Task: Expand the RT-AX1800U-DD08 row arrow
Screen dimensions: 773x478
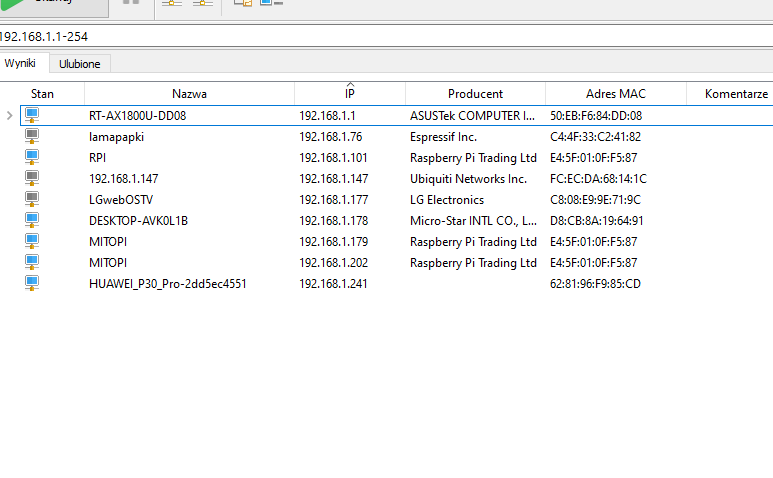Action: click(x=9, y=115)
